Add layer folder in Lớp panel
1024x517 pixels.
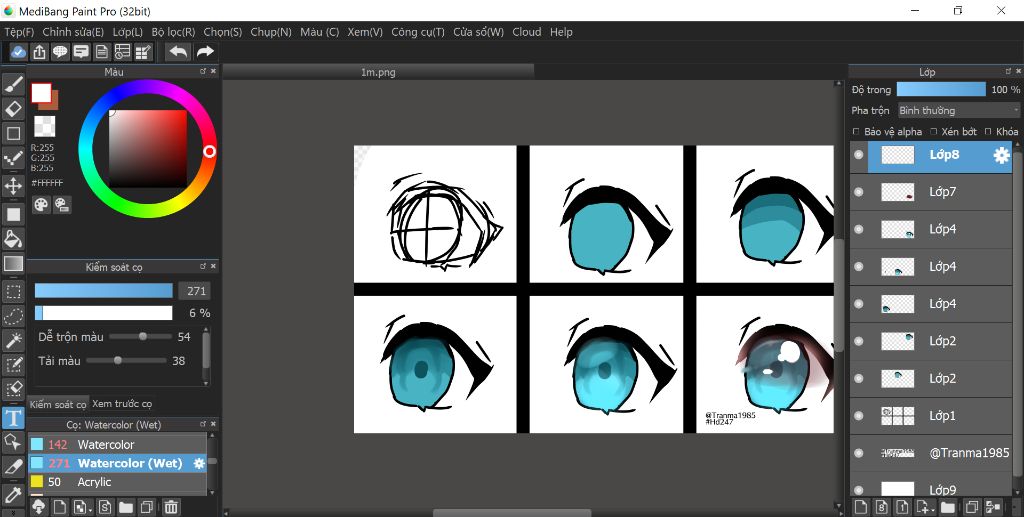[948, 507]
